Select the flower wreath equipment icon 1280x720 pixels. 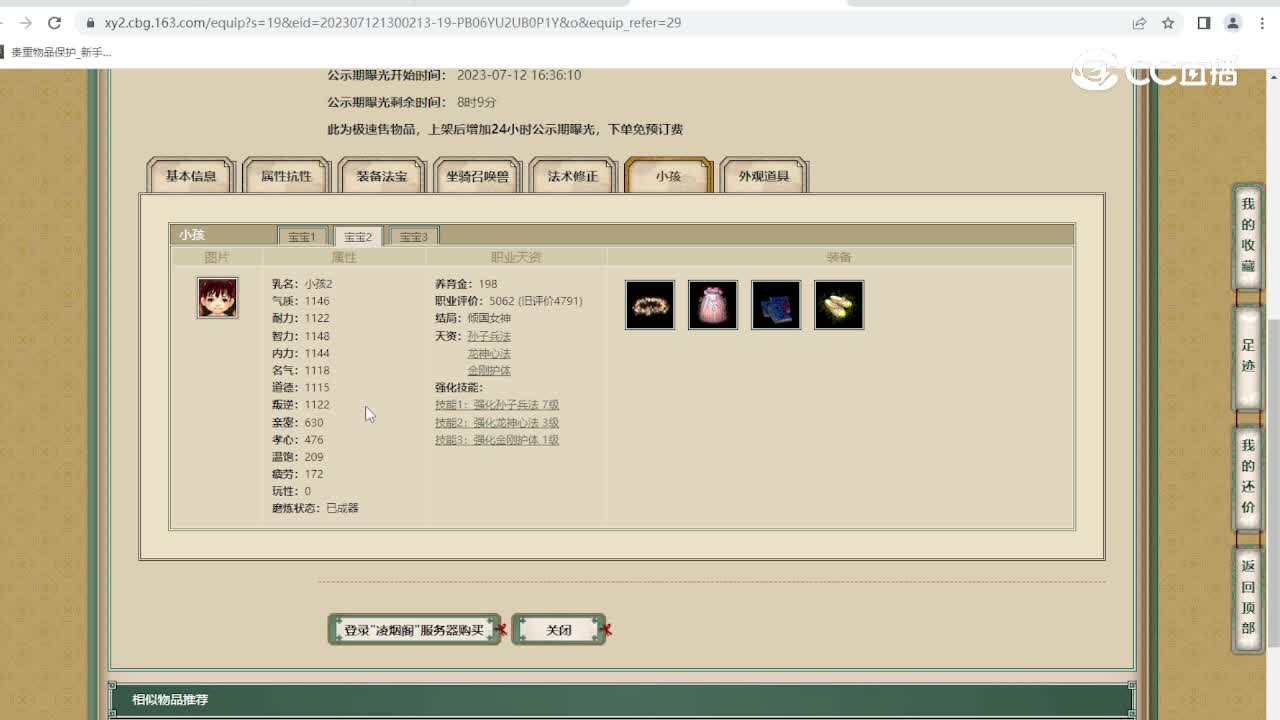click(650, 305)
